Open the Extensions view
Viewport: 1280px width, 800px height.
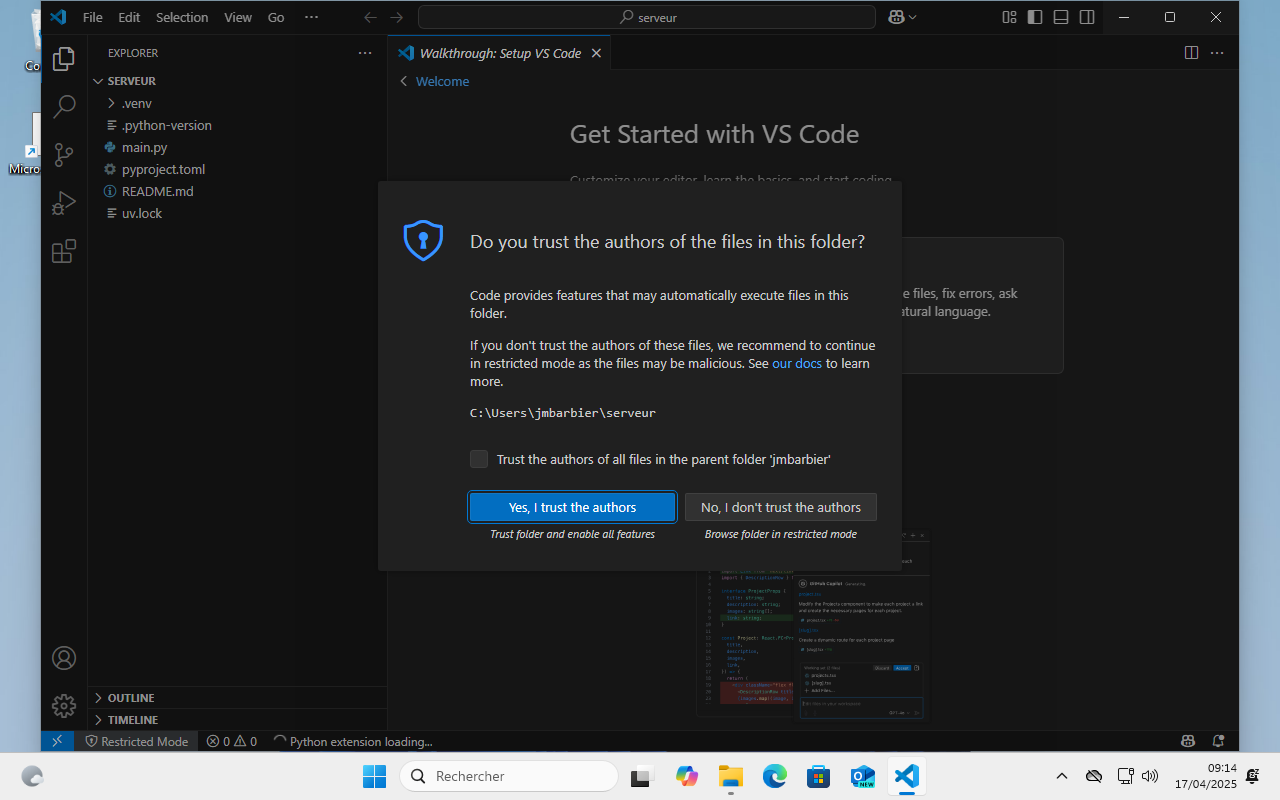(x=64, y=251)
